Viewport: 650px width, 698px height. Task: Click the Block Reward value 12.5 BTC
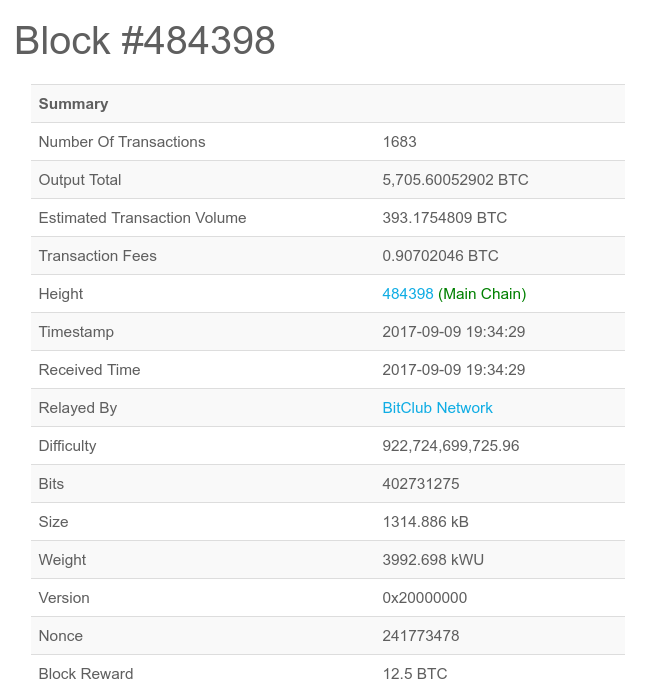click(414, 674)
